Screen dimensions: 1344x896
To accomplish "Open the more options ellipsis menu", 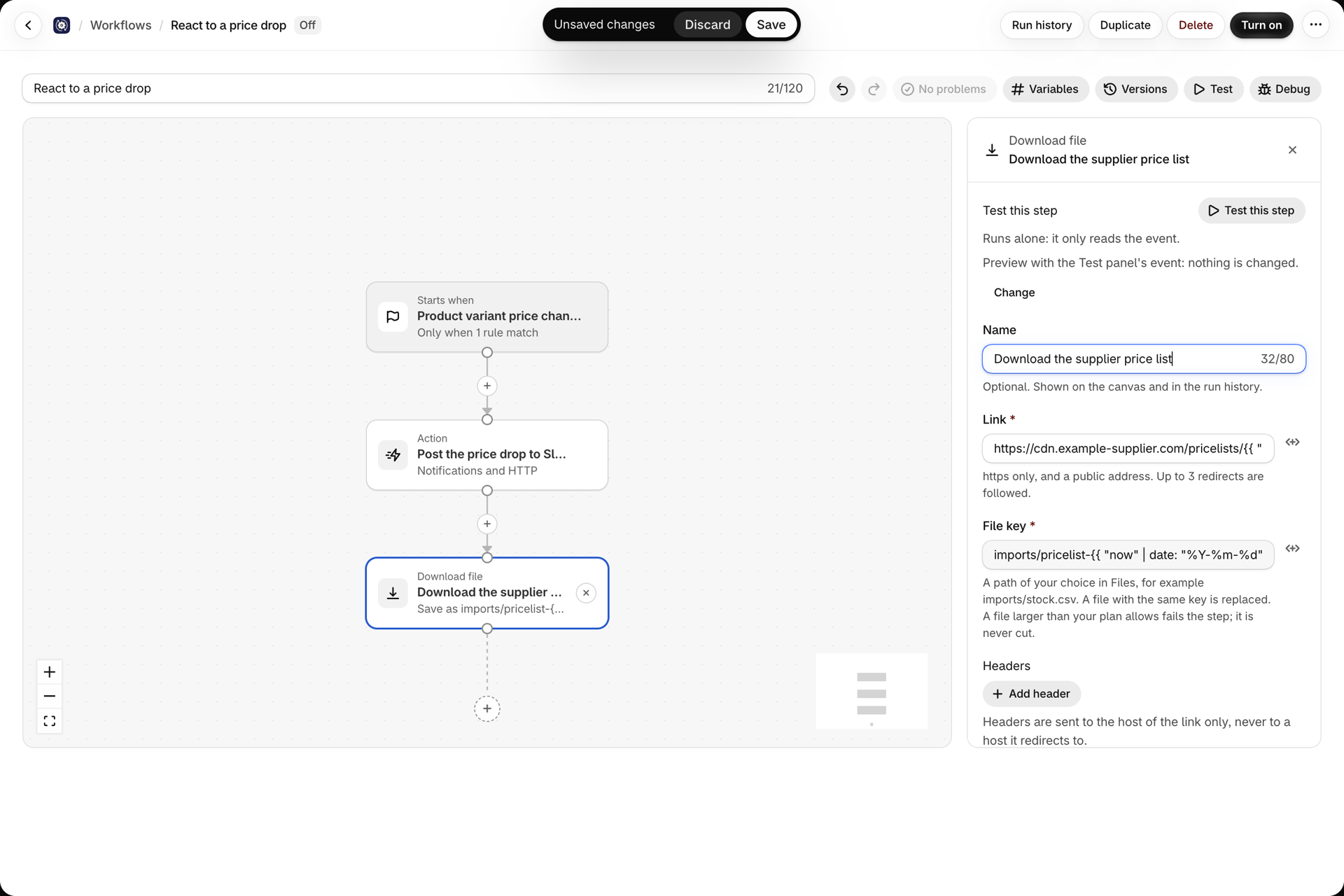I will [1316, 25].
